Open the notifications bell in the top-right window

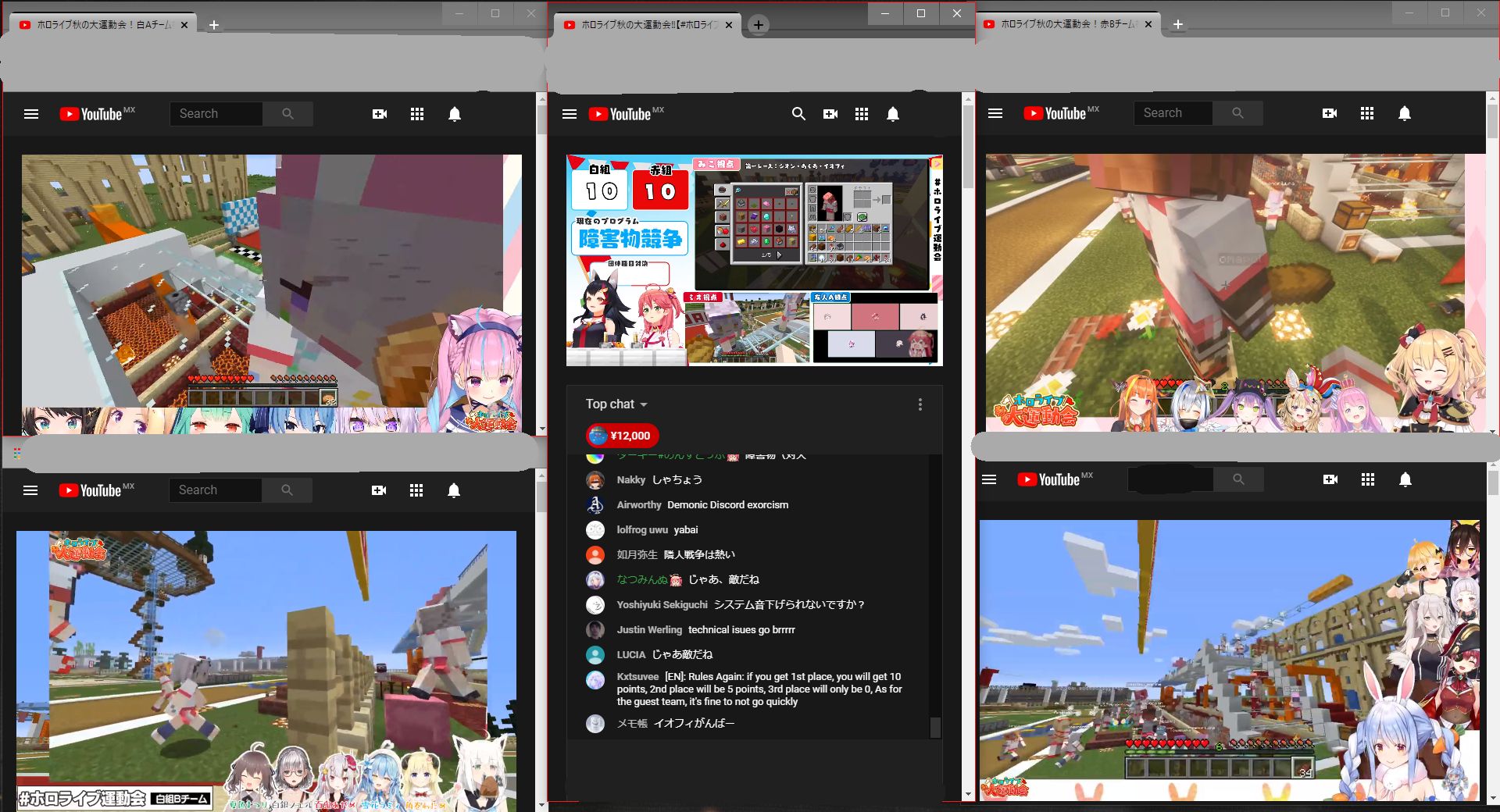click(x=1403, y=113)
